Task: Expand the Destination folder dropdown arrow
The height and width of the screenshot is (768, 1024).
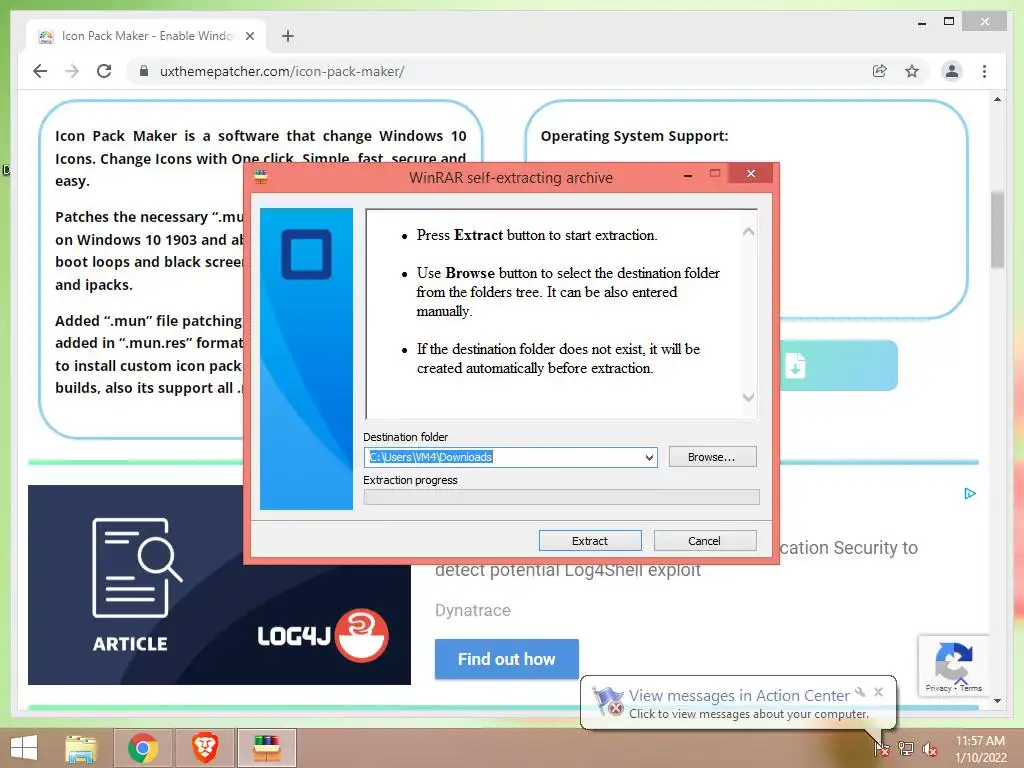Action: click(649, 457)
